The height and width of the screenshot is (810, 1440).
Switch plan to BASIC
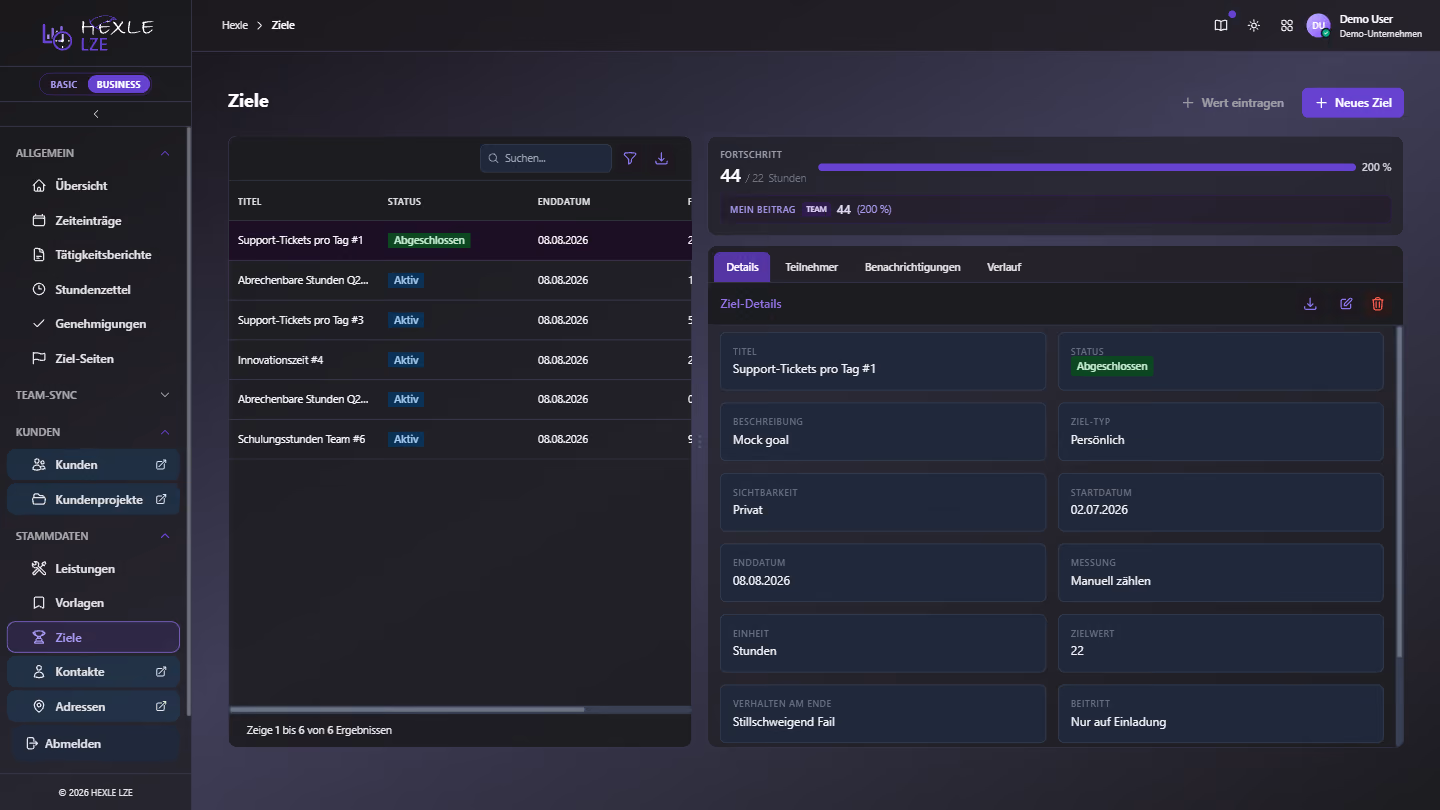click(x=64, y=84)
